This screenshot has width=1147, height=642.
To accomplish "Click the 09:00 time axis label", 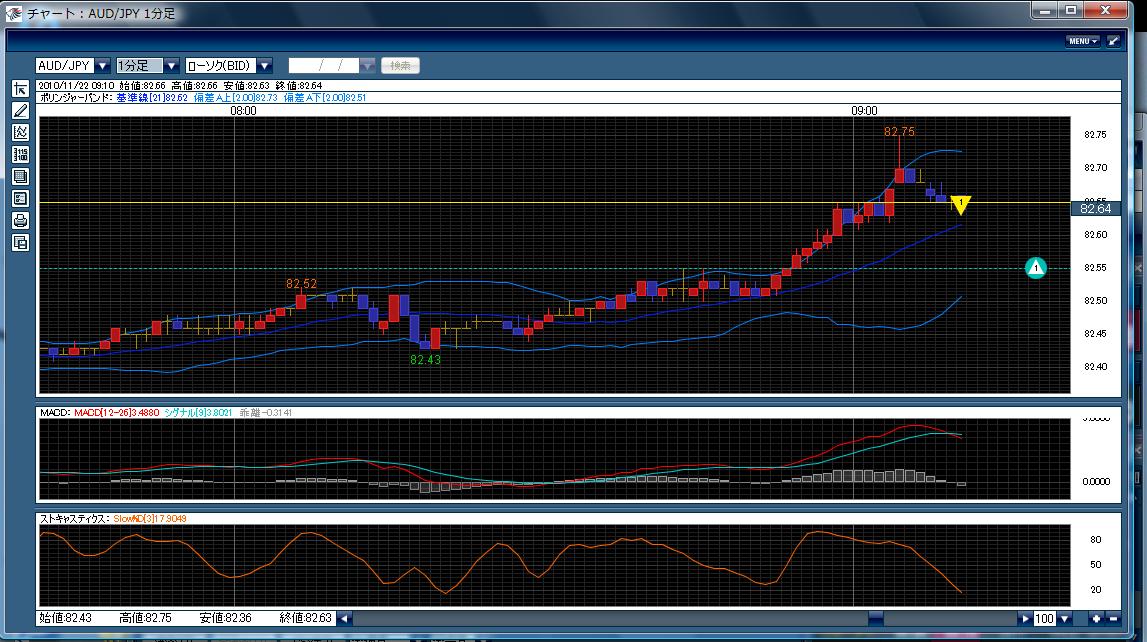I will coord(864,110).
